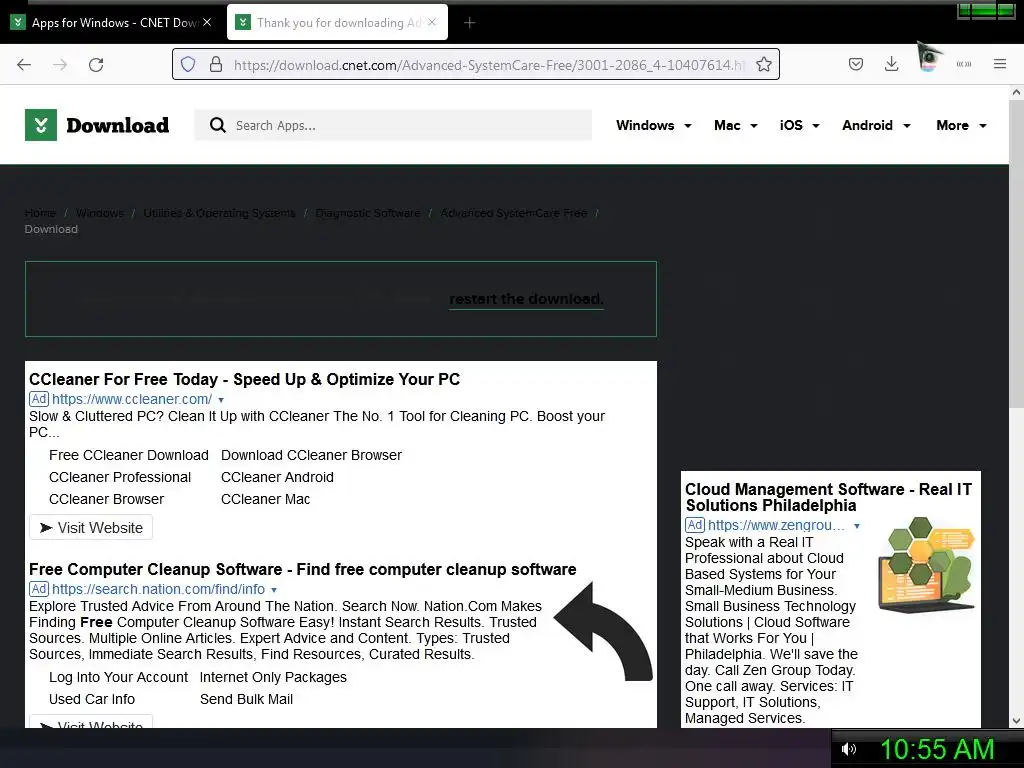Image resolution: width=1024 pixels, height=768 pixels.
Task: Click the Ad badge on CCleaner ad
Action: pyautogui.click(x=39, y=398)
